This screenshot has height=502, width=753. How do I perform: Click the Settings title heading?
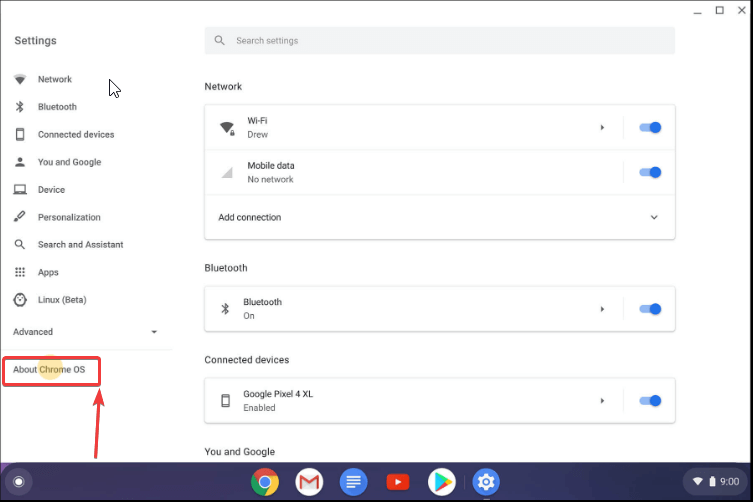pyautogui.click(x=35, y=40)
